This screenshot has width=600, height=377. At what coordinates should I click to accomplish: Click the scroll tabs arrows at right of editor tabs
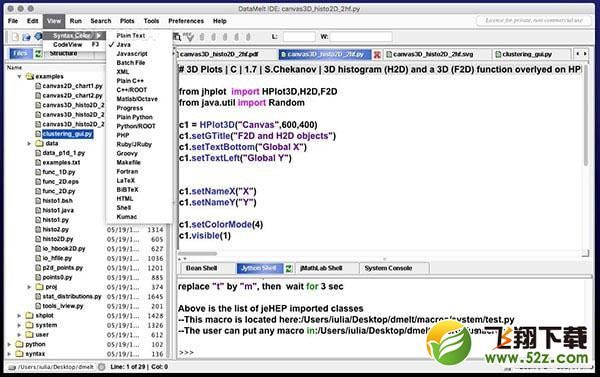coord(581,54)
